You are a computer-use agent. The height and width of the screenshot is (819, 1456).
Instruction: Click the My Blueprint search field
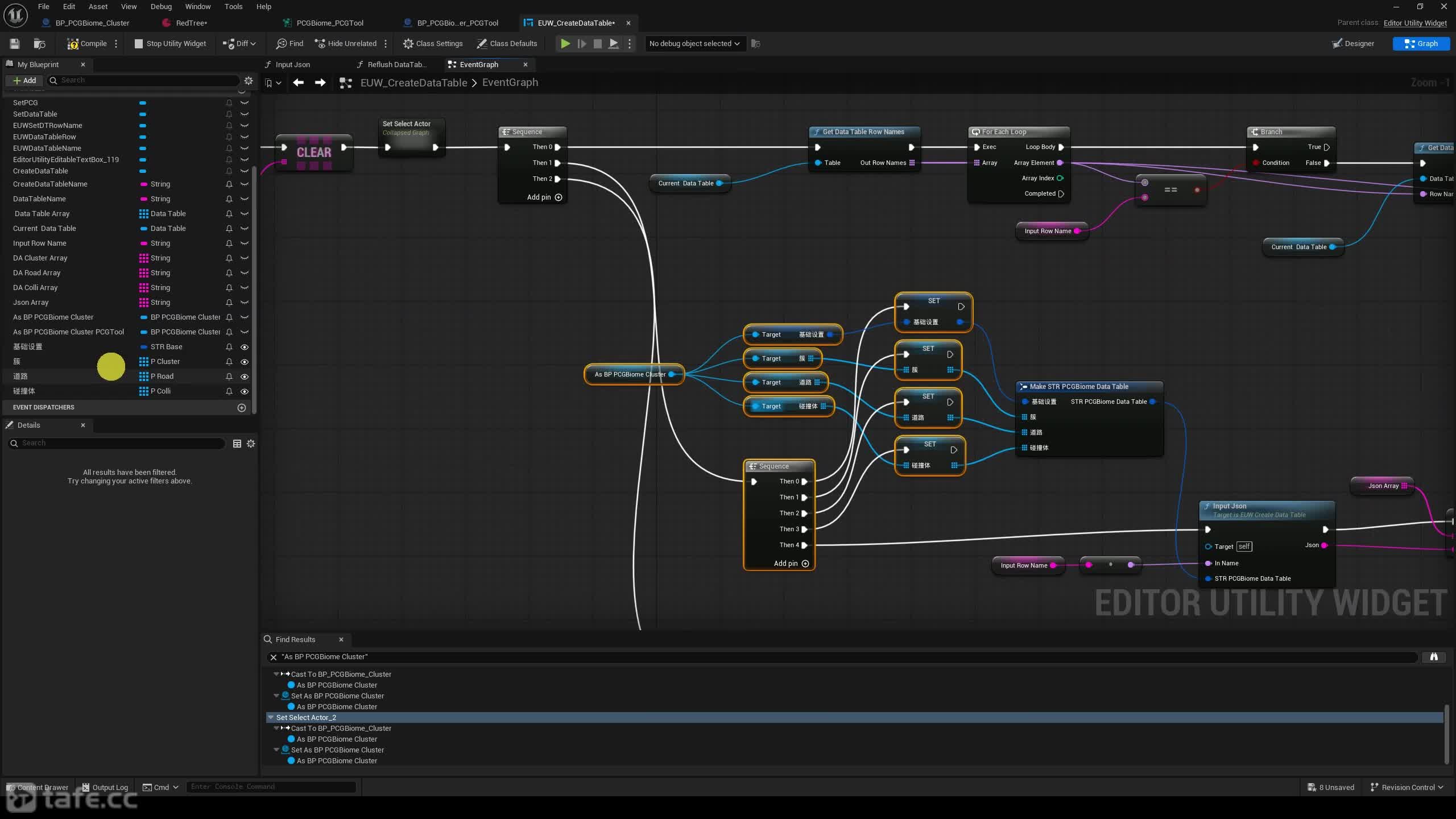[145, 80]
